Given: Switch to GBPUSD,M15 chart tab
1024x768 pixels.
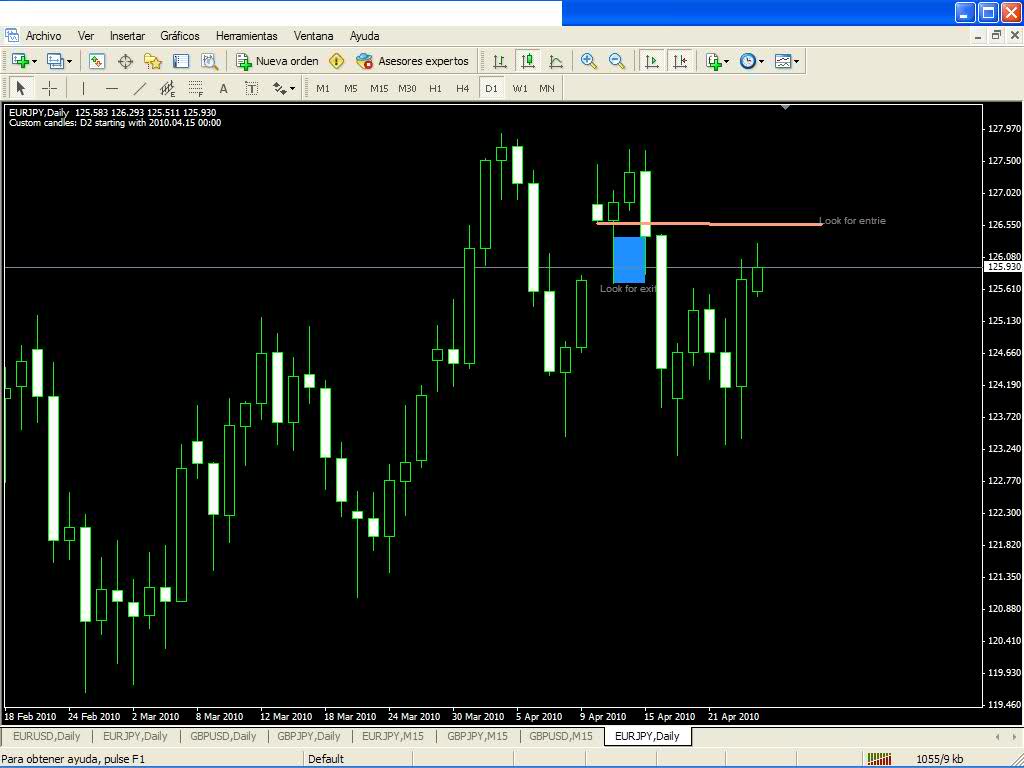Looking at the screenshot, I should [x=561, y=736].
